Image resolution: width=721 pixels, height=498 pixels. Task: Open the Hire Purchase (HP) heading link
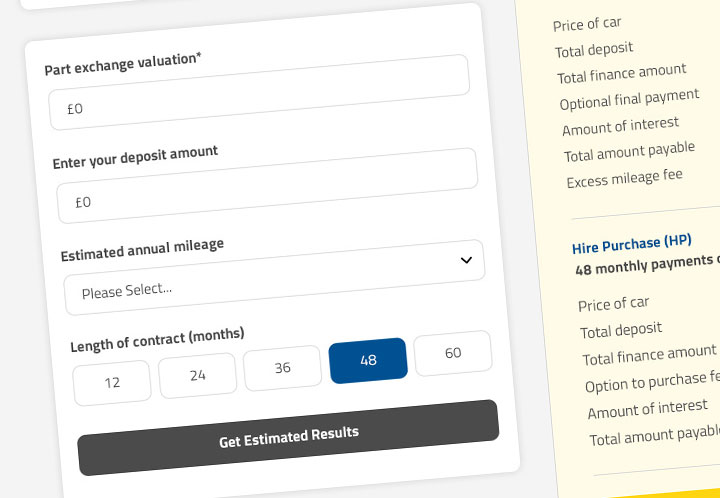pyautogui.click(x=632, y=244)
